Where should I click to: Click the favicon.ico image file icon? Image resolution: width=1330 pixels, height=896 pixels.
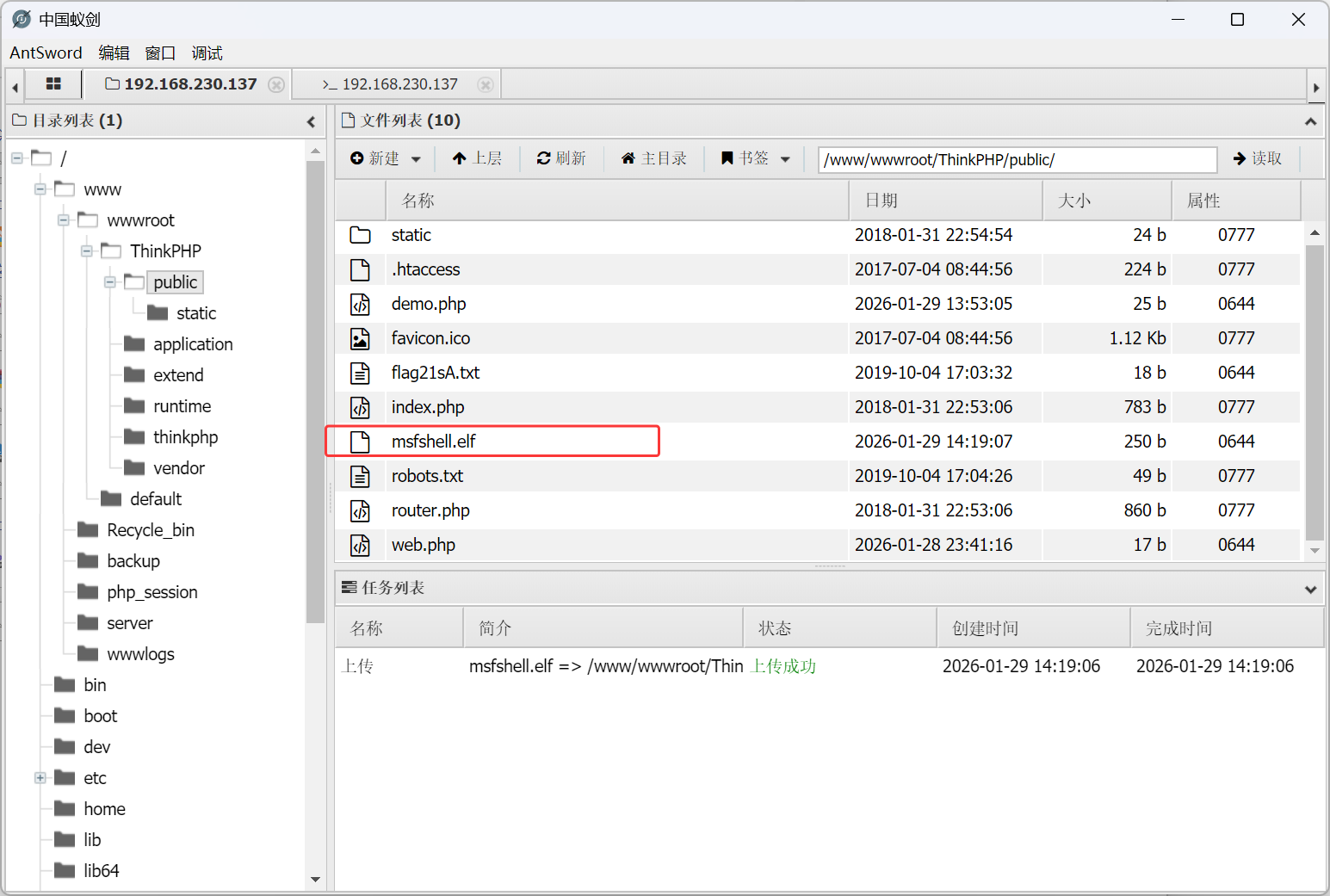(x=360, y=338)
